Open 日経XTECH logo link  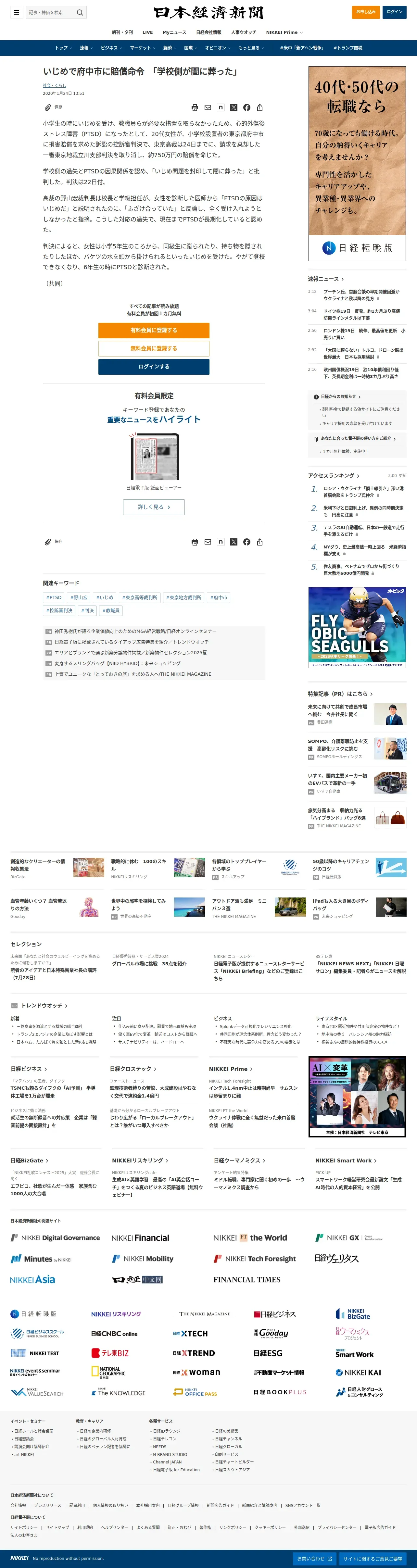click(190, 1333)
